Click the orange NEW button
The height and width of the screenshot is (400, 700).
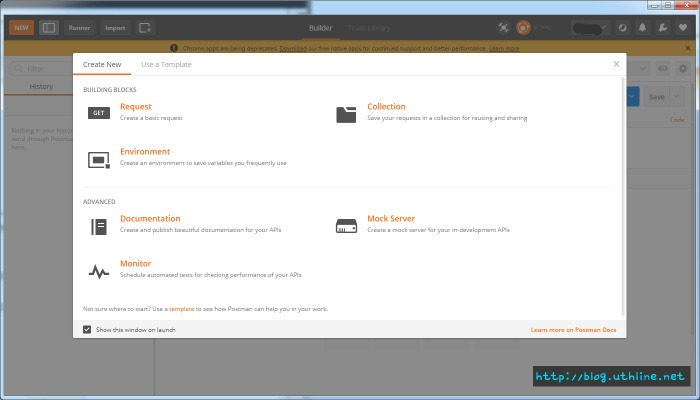tap(21, 28)
